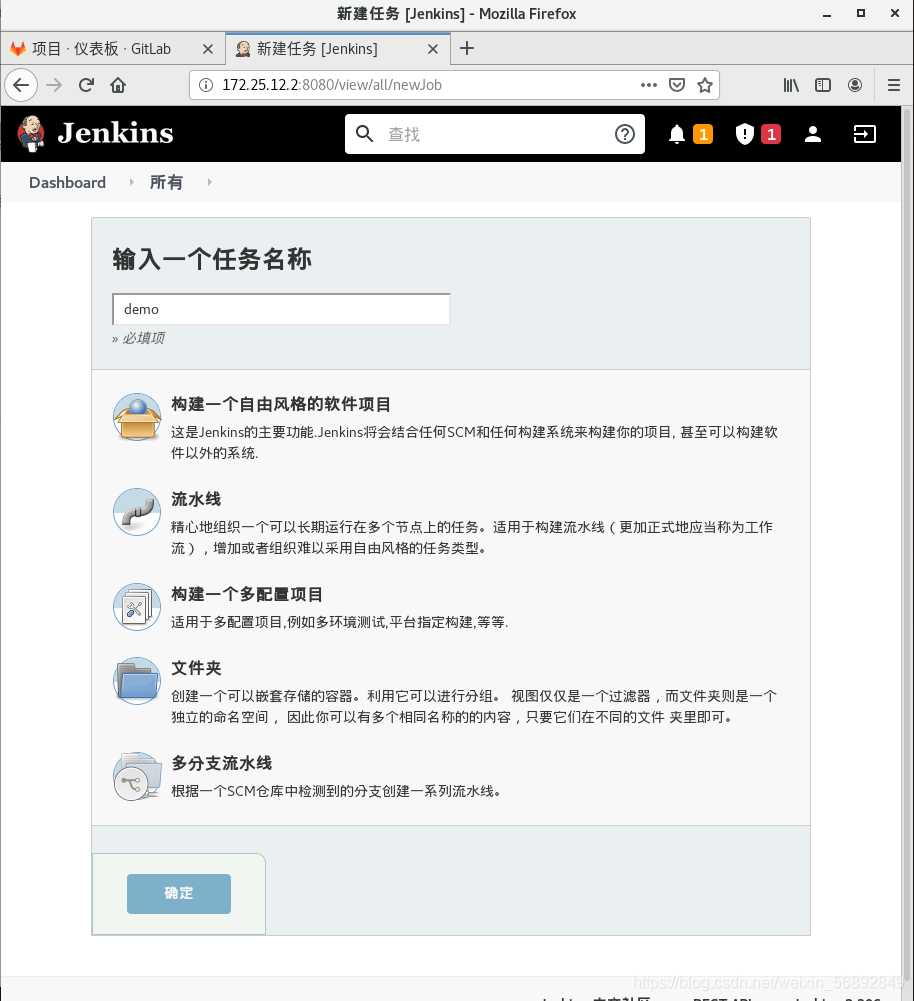This screenshot has height=1001, width=914.
Task: Bookmark this page with star icon
Action: [705, 85]
